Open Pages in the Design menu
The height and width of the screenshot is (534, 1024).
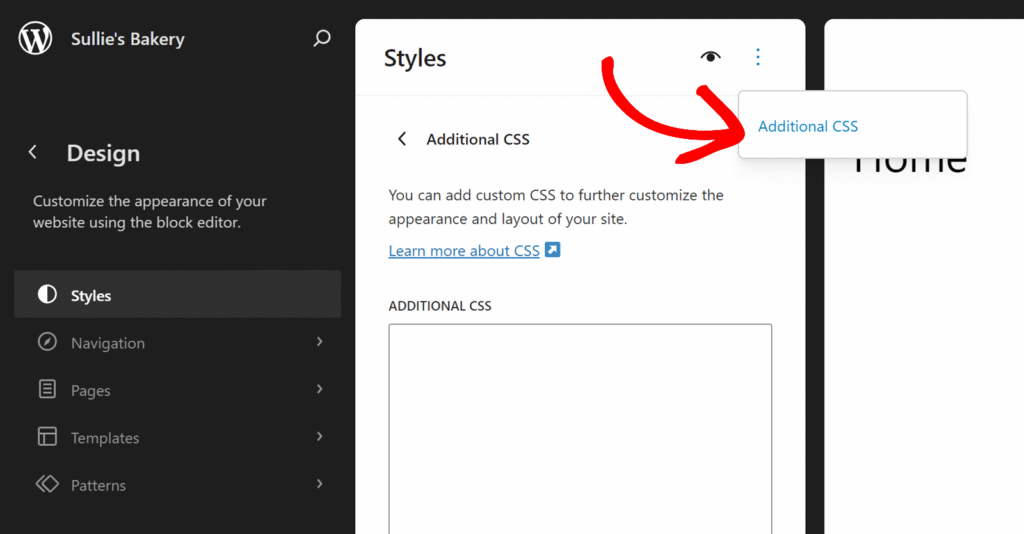pos(178,390)
